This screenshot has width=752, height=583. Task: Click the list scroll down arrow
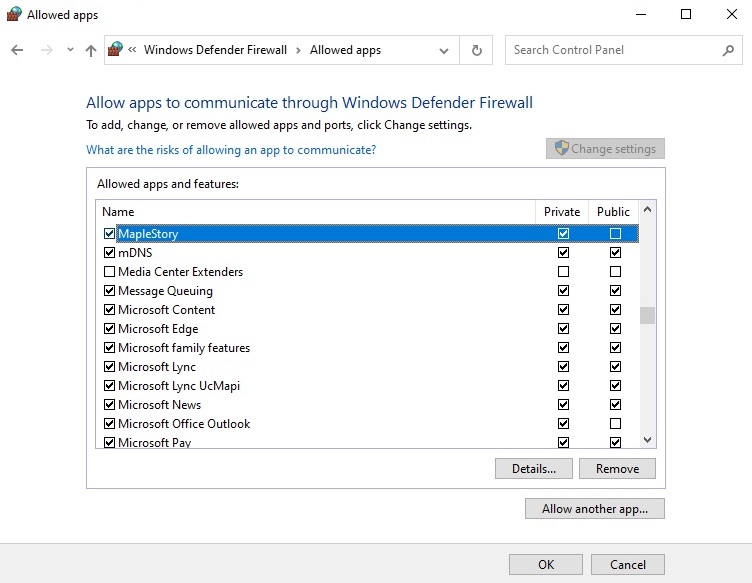pos(647,440)
